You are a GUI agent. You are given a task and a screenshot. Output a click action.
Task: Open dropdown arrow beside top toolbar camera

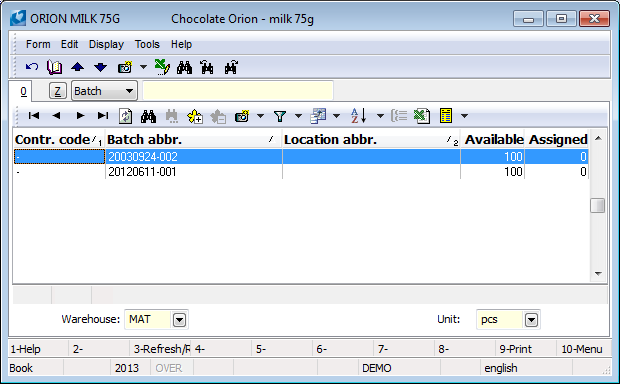[x=143, y=67]
